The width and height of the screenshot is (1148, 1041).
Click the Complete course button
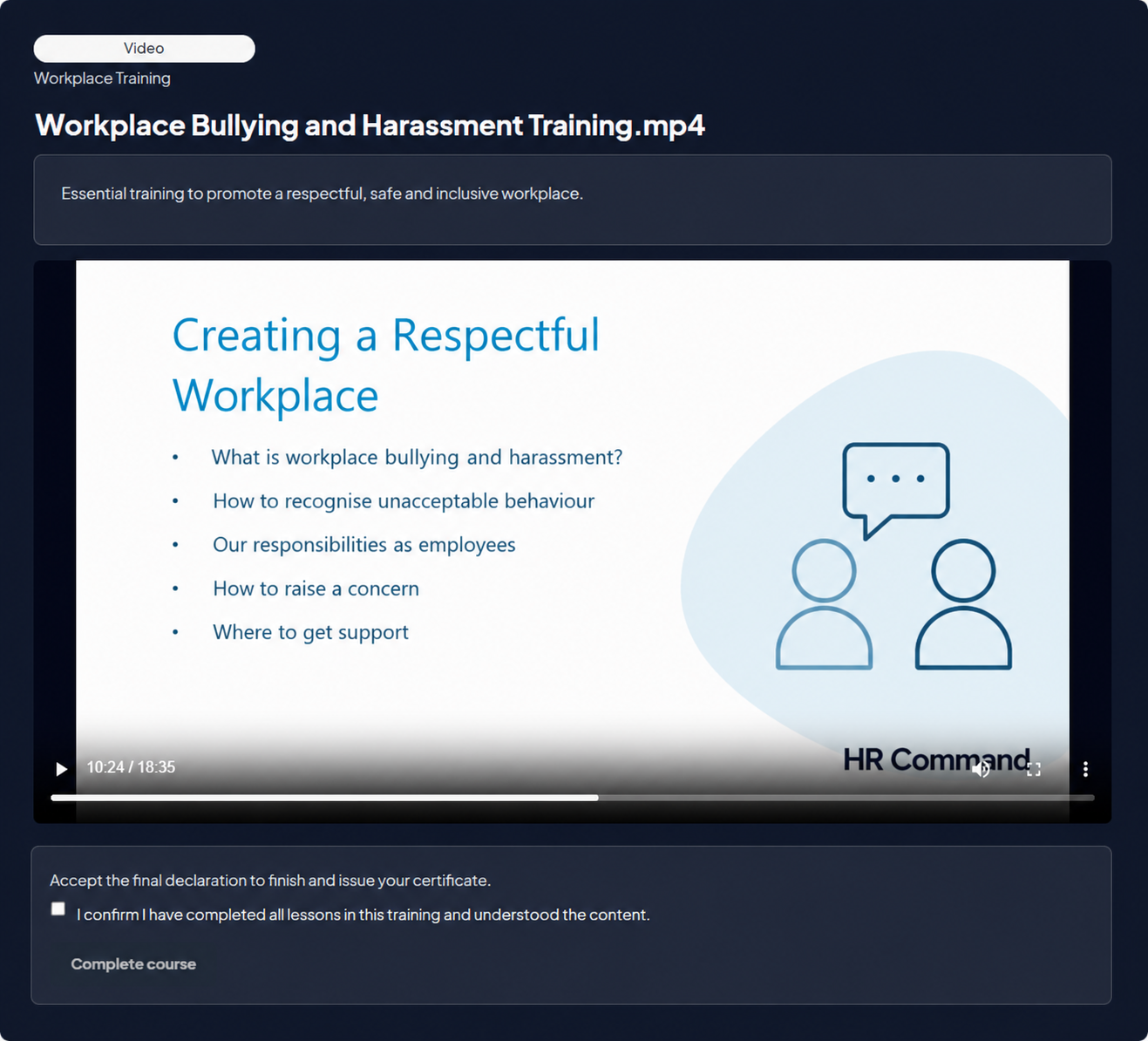(x=133, y=963)
